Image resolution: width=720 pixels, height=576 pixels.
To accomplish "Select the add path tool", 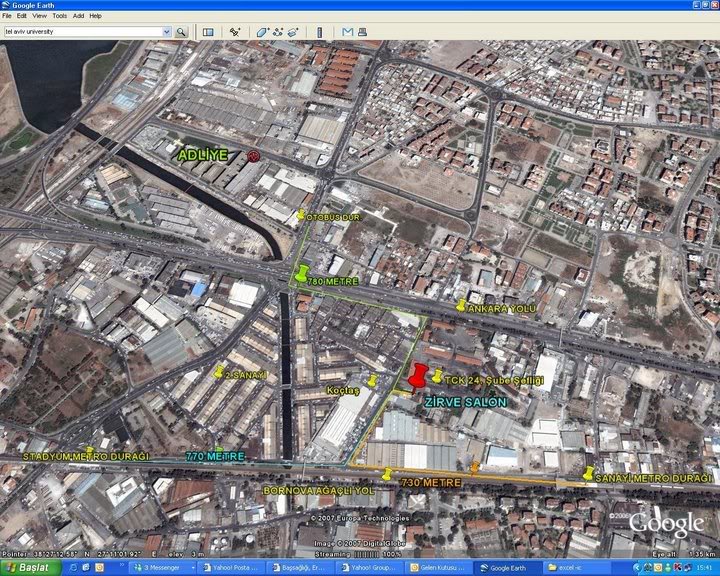I will coord(278,32).
